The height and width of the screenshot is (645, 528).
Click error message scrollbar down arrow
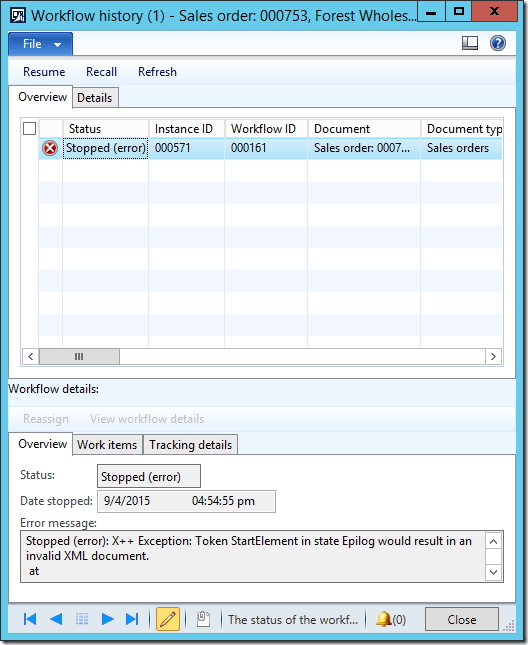pos(494,572)
